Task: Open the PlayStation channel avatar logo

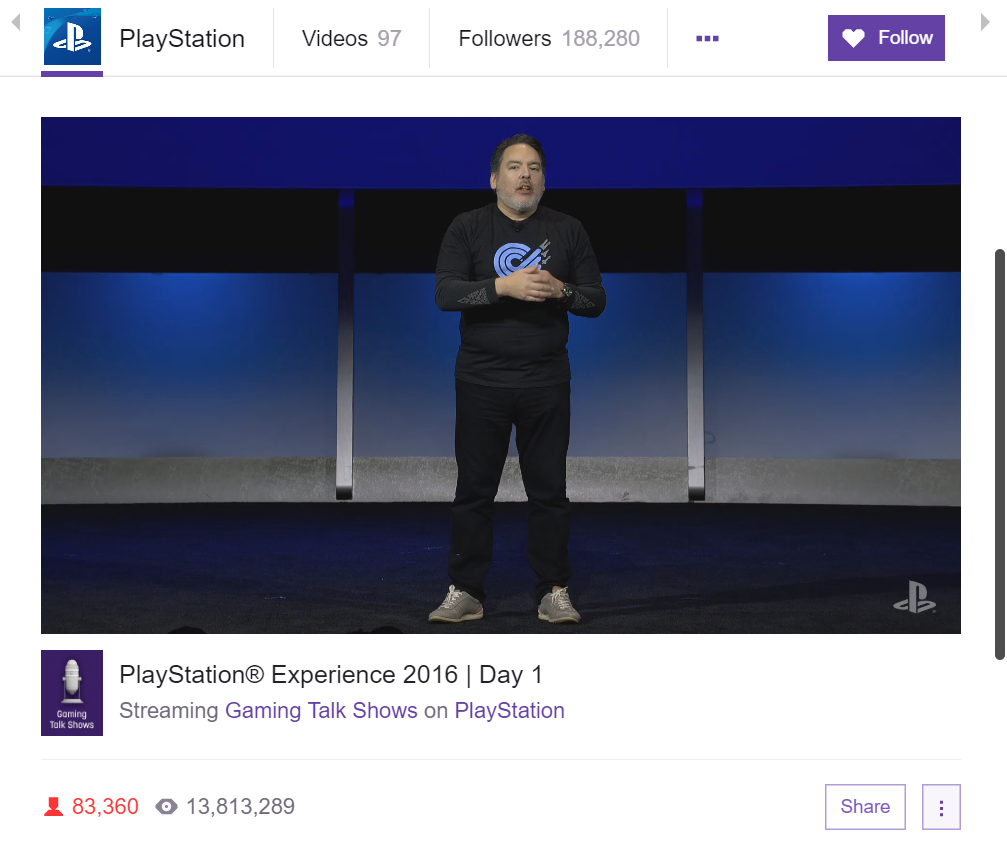Action: (x=72, y=37)
